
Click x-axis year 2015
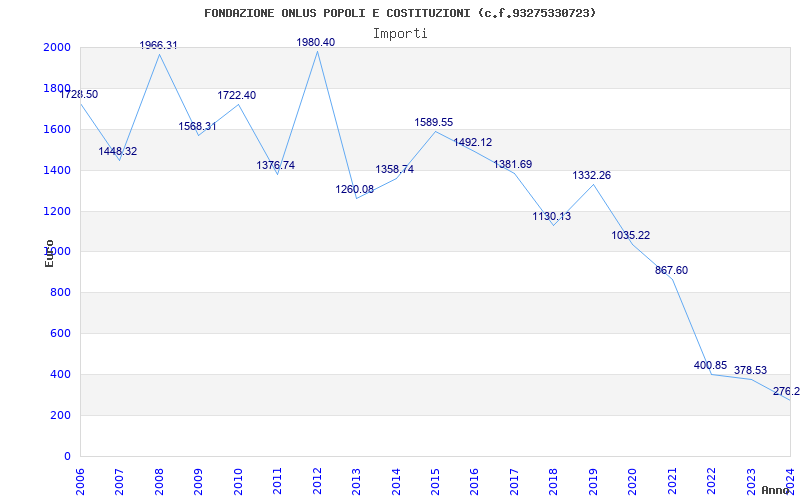(x=435, y=482)
